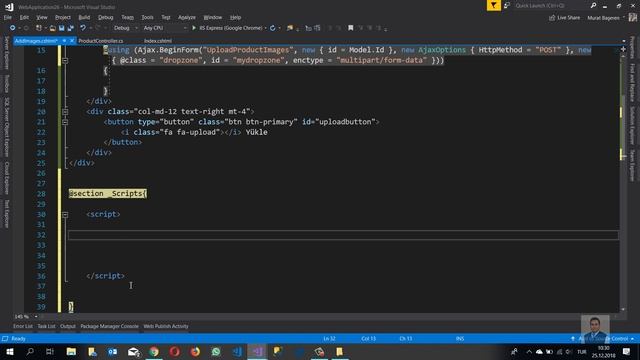This screenshot has height=360, width=640.
Task: Open the SQL Server Object Explorer side tab
Action: pyautogui.click(x=6, y=127)
